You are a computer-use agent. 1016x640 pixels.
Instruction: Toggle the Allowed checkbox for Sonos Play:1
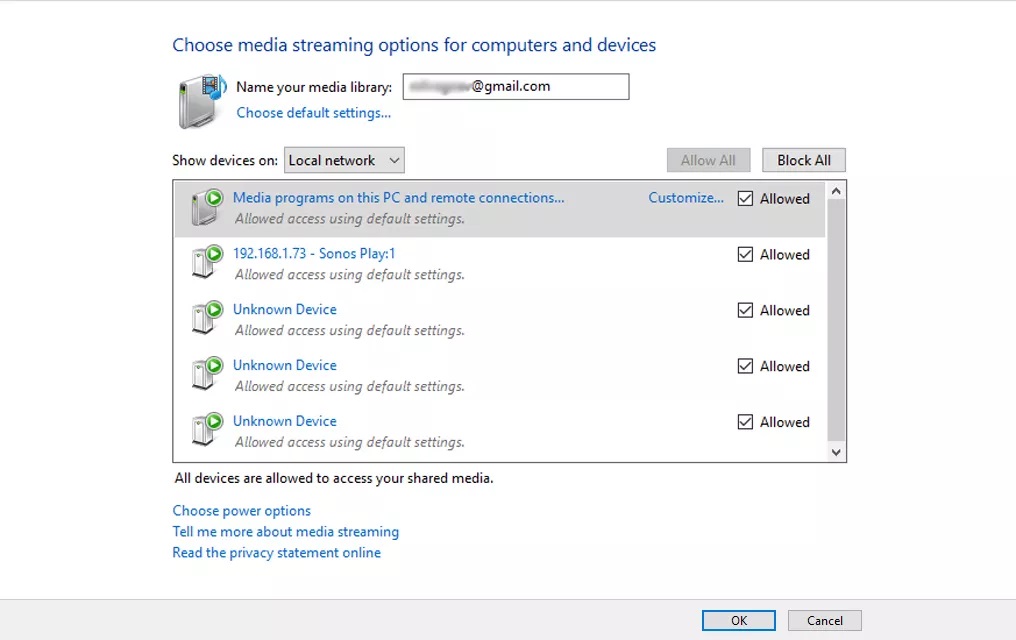point(745,255)
